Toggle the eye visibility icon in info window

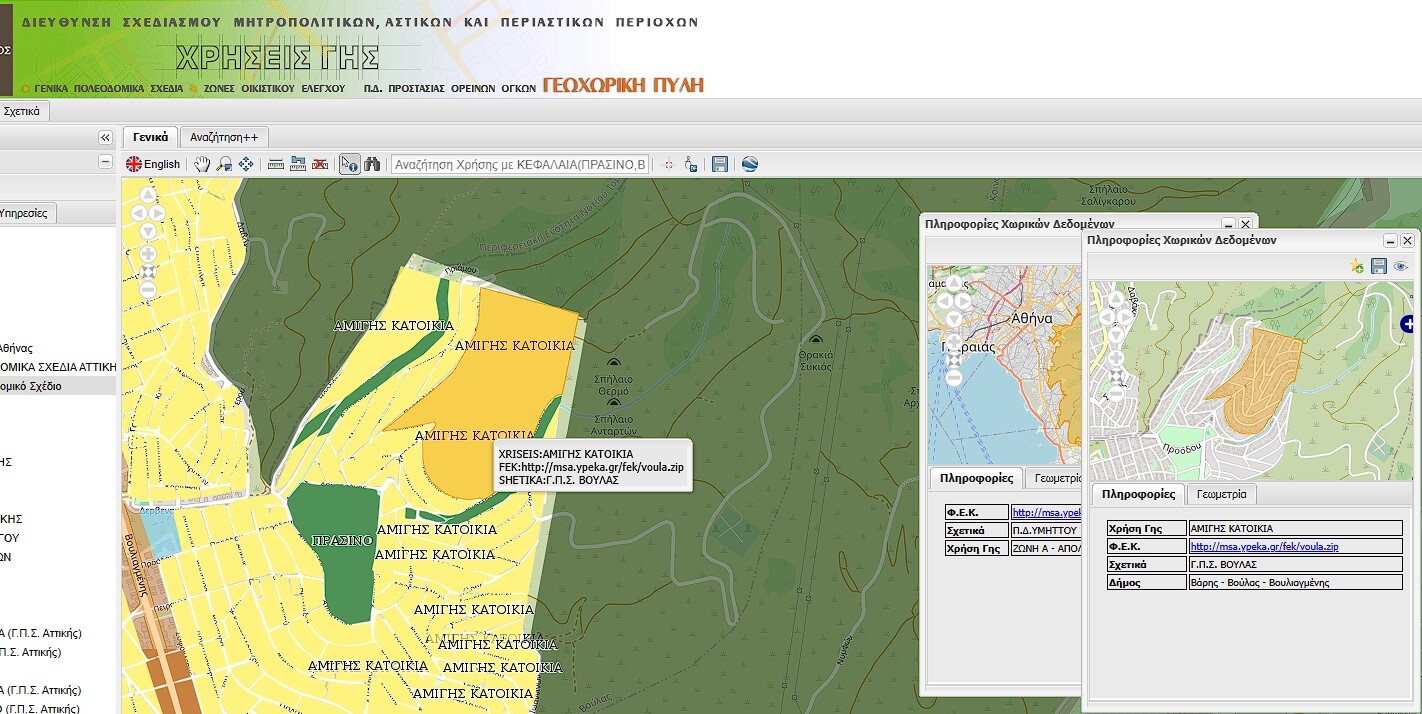[x=1401, y=266]
